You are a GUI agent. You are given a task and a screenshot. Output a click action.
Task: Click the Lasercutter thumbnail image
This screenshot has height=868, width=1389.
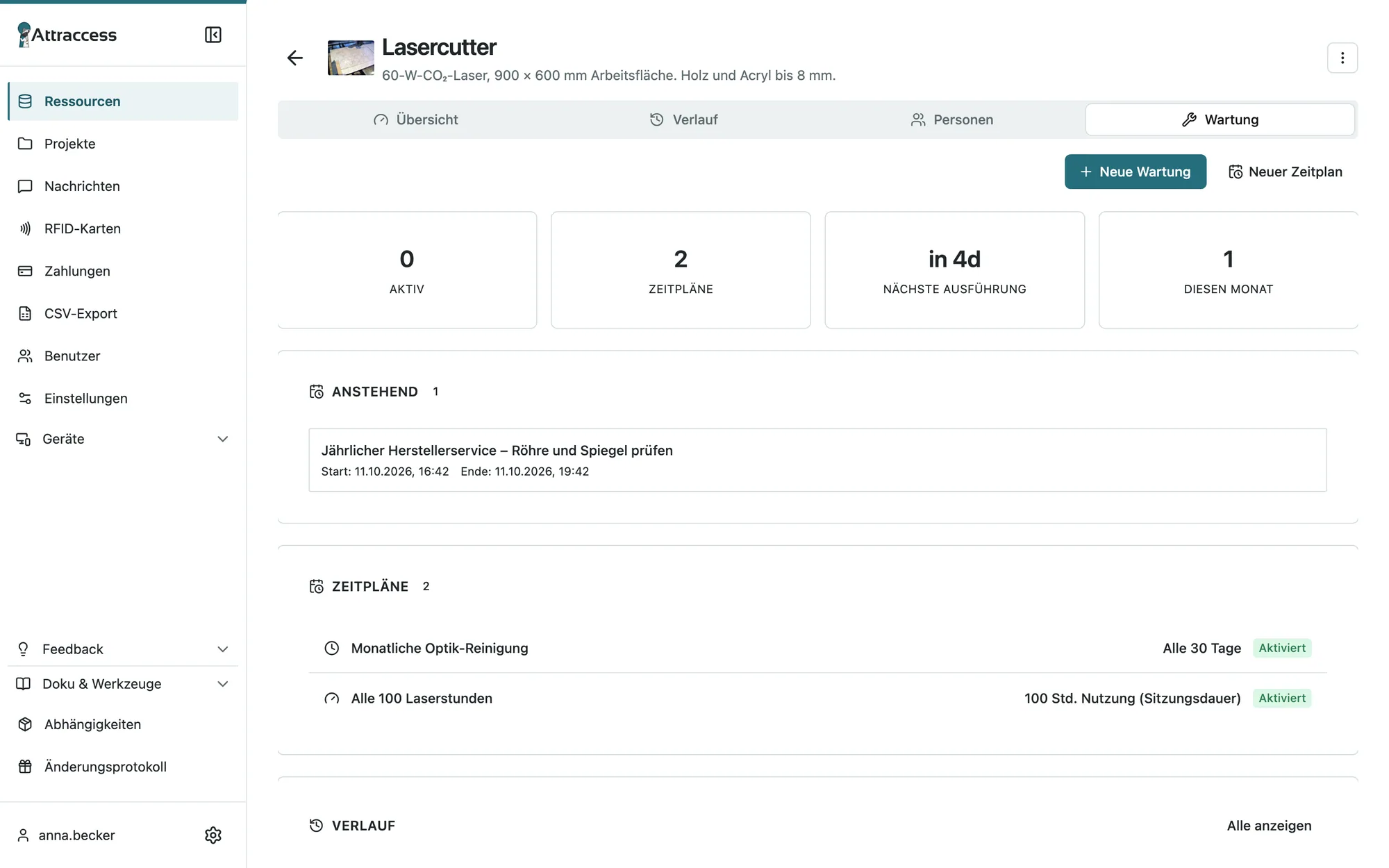pyautogui.click(x=351, y=58)
